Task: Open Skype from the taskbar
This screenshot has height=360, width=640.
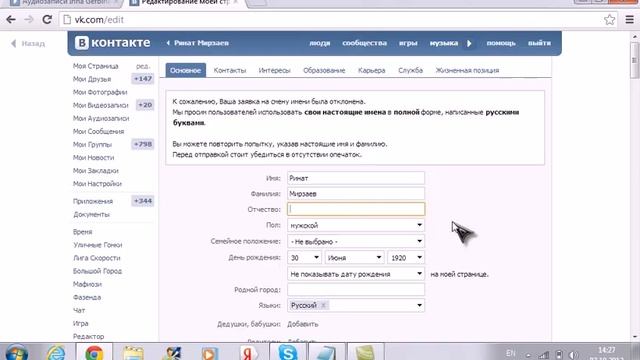Action: click(287, 353)
